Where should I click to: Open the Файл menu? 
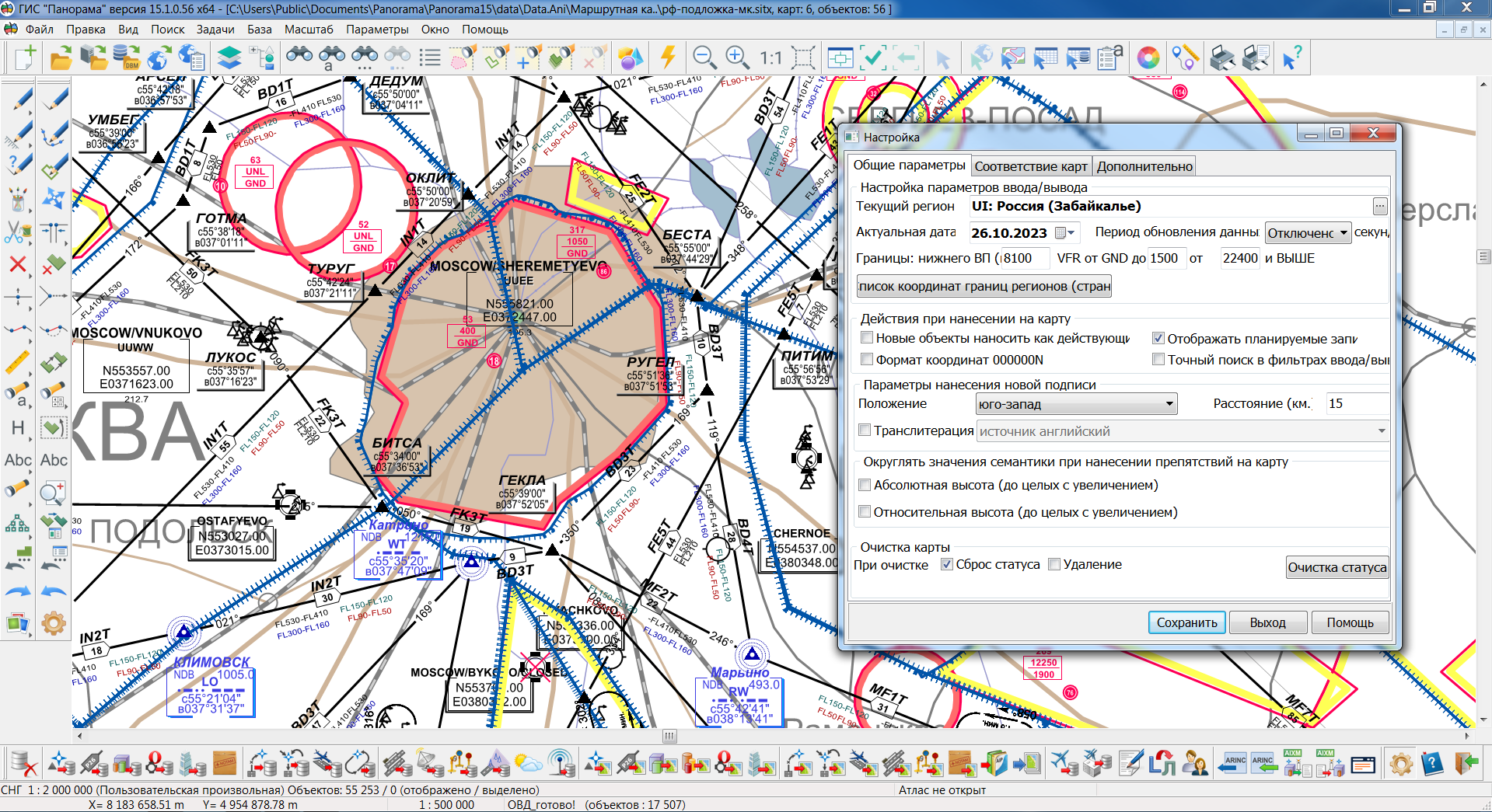coord(39,30)
